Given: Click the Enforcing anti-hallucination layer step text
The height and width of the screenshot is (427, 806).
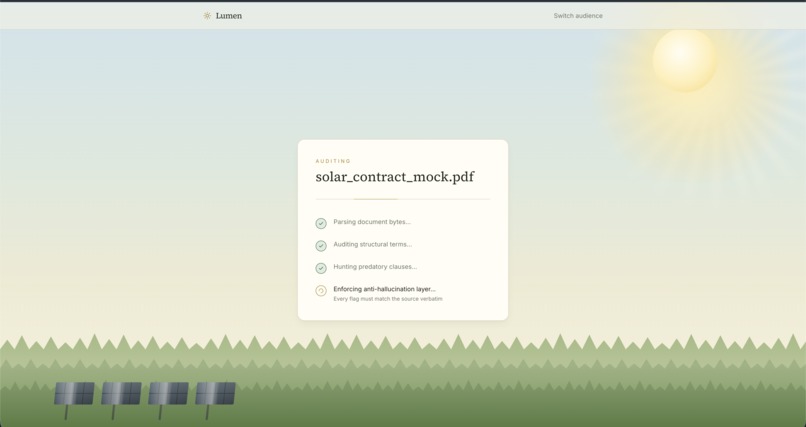Looking at the screenshot, I should pyautogui.click(x=384, y=289).
